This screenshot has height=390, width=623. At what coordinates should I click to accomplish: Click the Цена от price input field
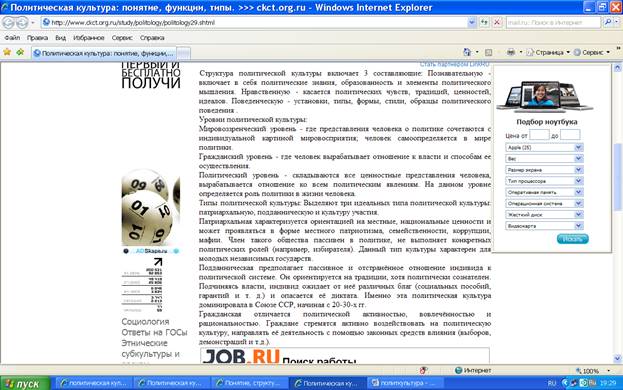[539, 135]
